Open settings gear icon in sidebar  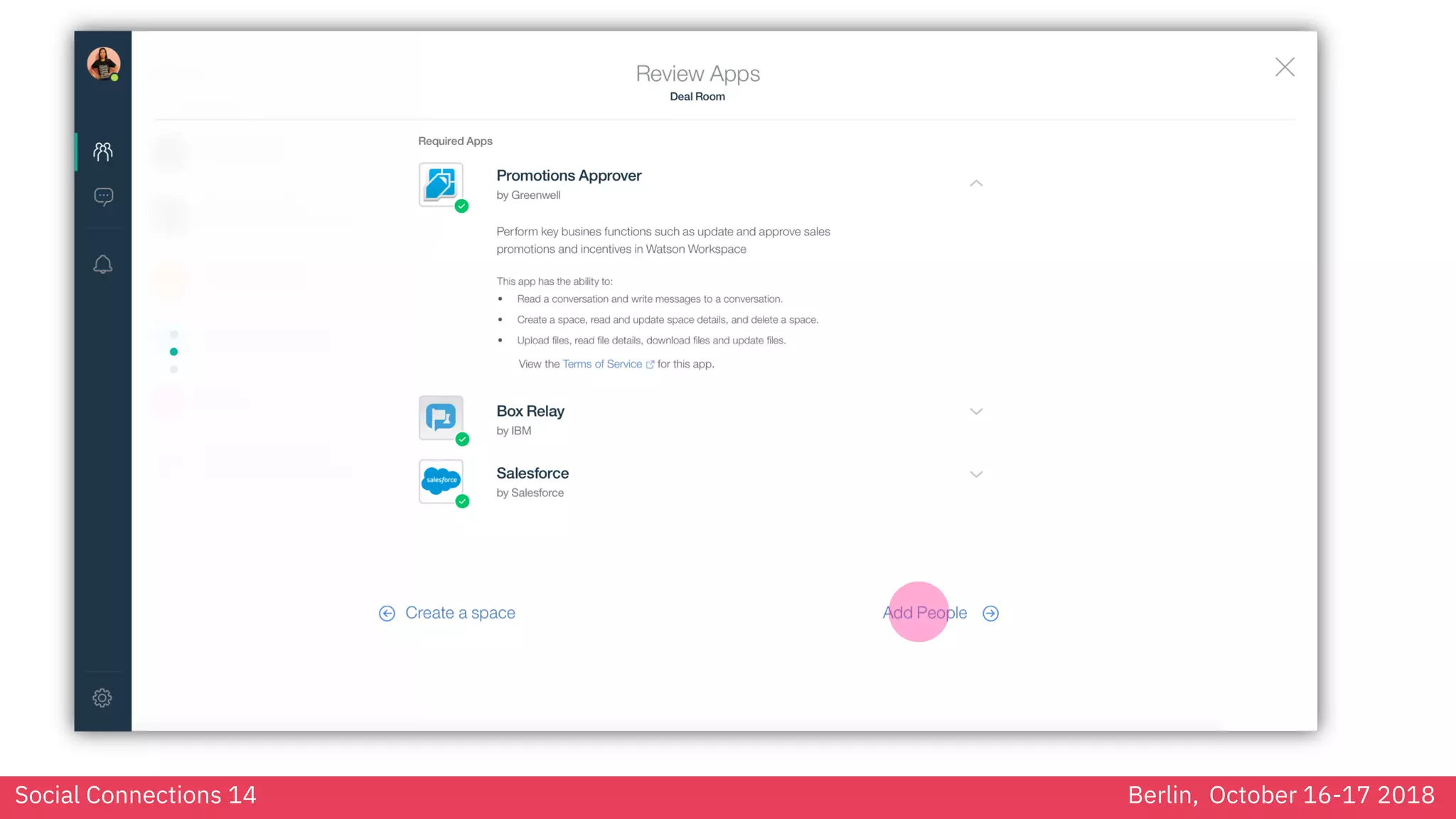coord(102,697)
